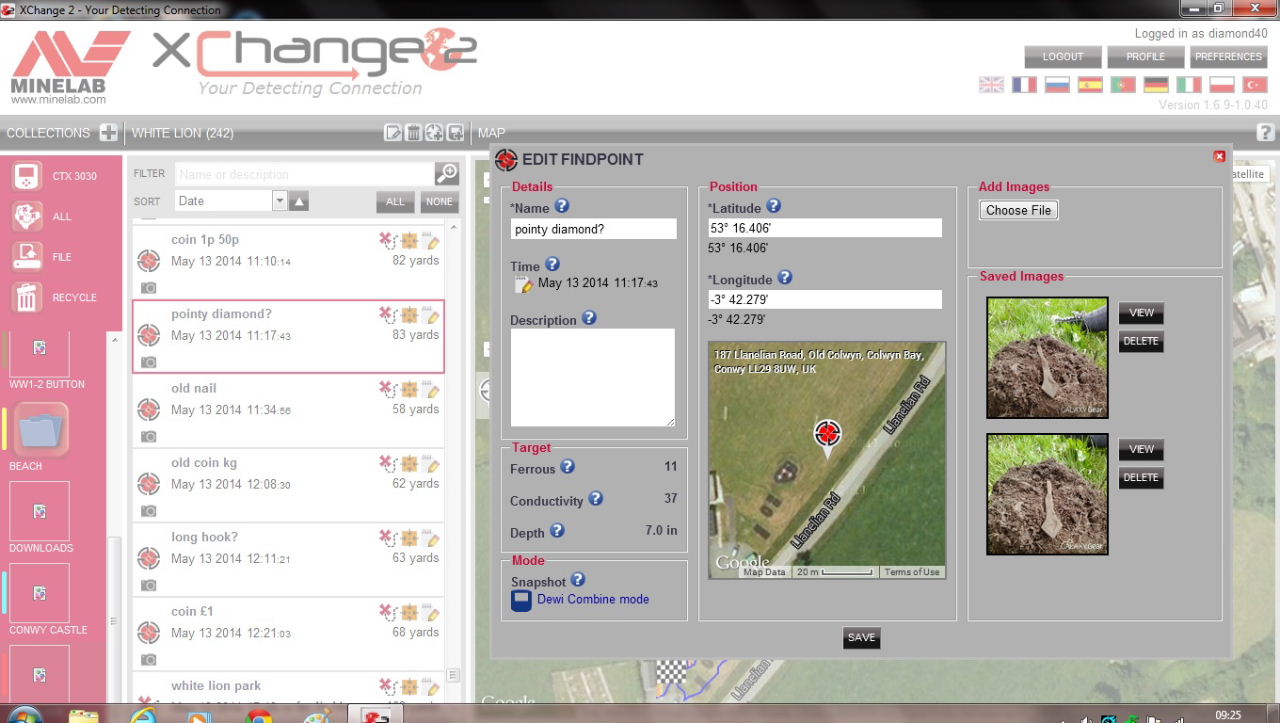Click the edit collection icon in toolbar
Screen dimensions: 1280x723
point(394,132)
